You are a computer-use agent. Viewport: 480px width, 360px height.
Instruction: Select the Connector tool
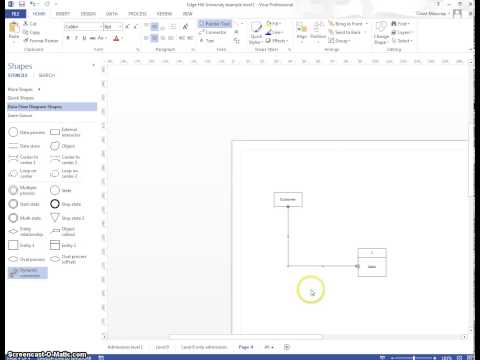(212, 32)
